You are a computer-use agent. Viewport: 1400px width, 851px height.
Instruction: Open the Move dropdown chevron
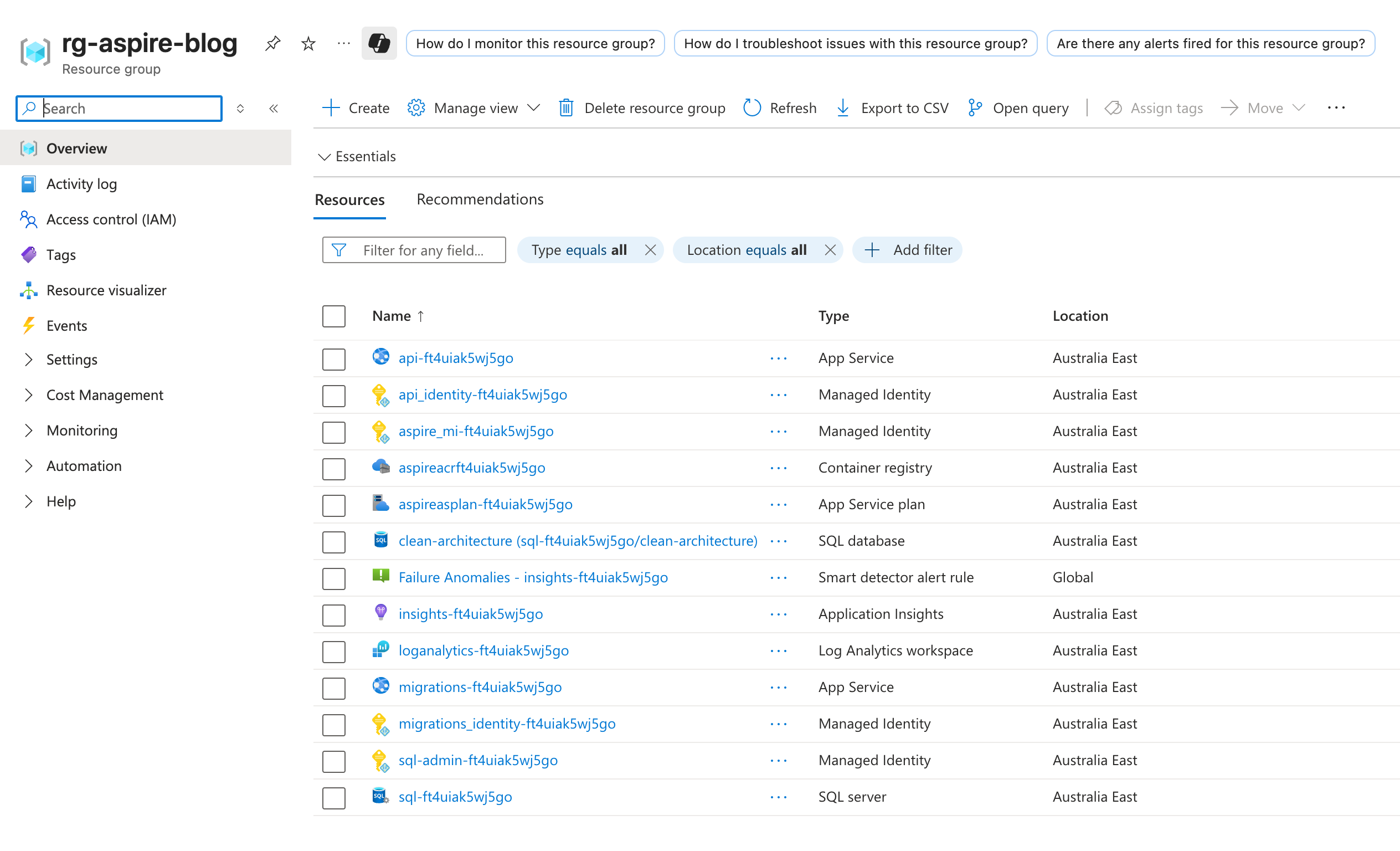coord(1298,107)
